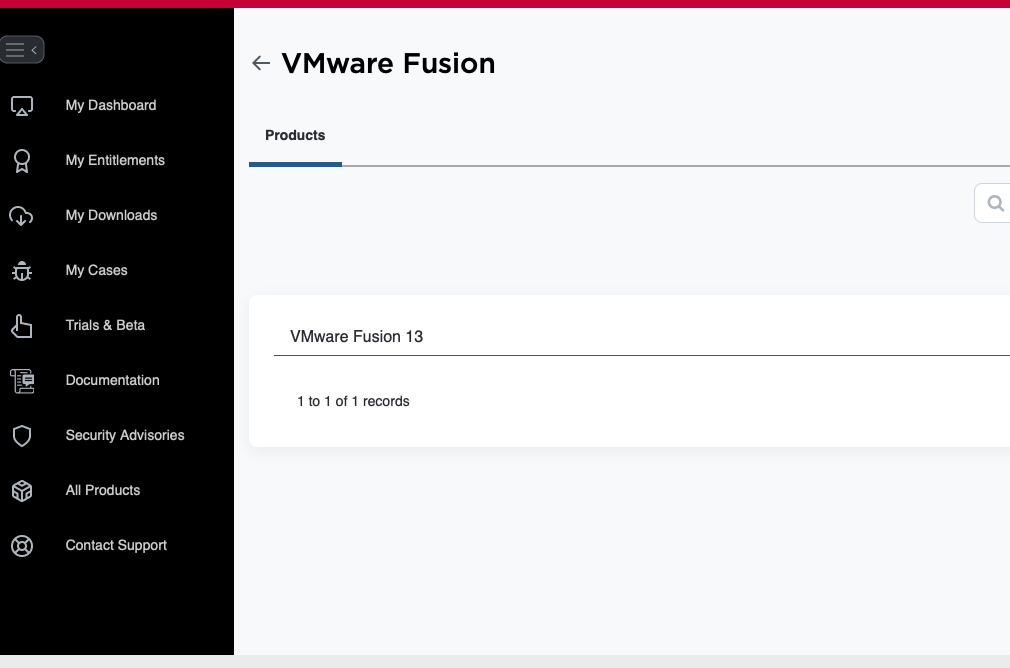Click the VMware Fusion page heading
The height and width of the screenshot is (668, 1010).
click(388, 63)
